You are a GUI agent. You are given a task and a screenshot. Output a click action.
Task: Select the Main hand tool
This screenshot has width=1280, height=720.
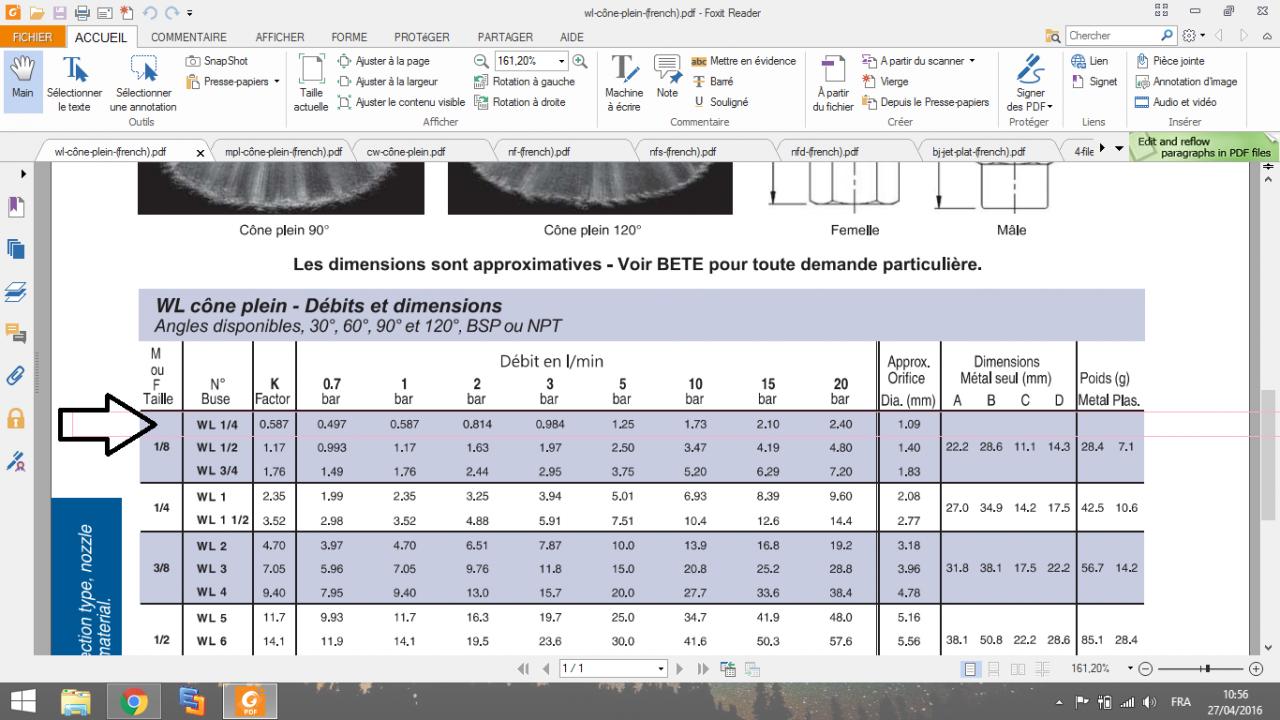point(22,78)
